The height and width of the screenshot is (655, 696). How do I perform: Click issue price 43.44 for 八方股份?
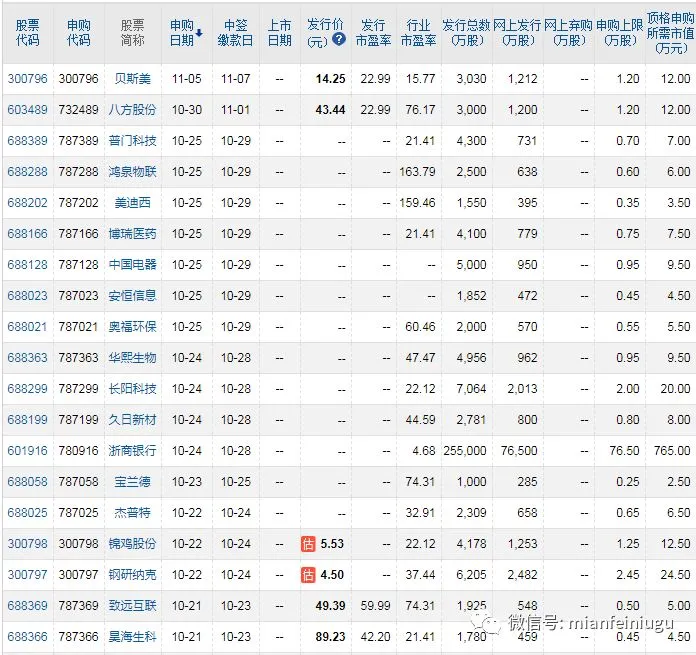pos(330,110)
